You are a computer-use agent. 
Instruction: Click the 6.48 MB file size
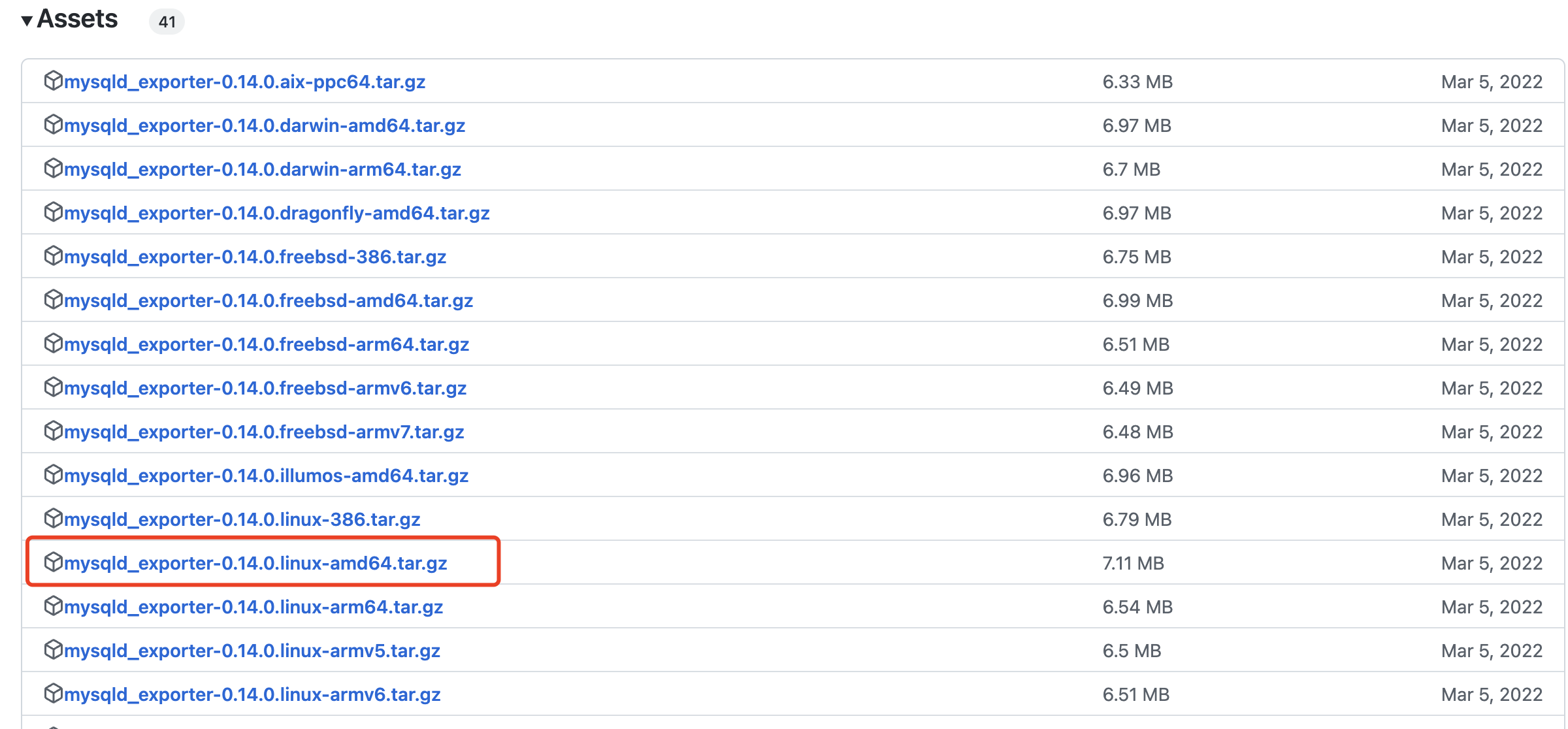click(x=1138, y=432)
